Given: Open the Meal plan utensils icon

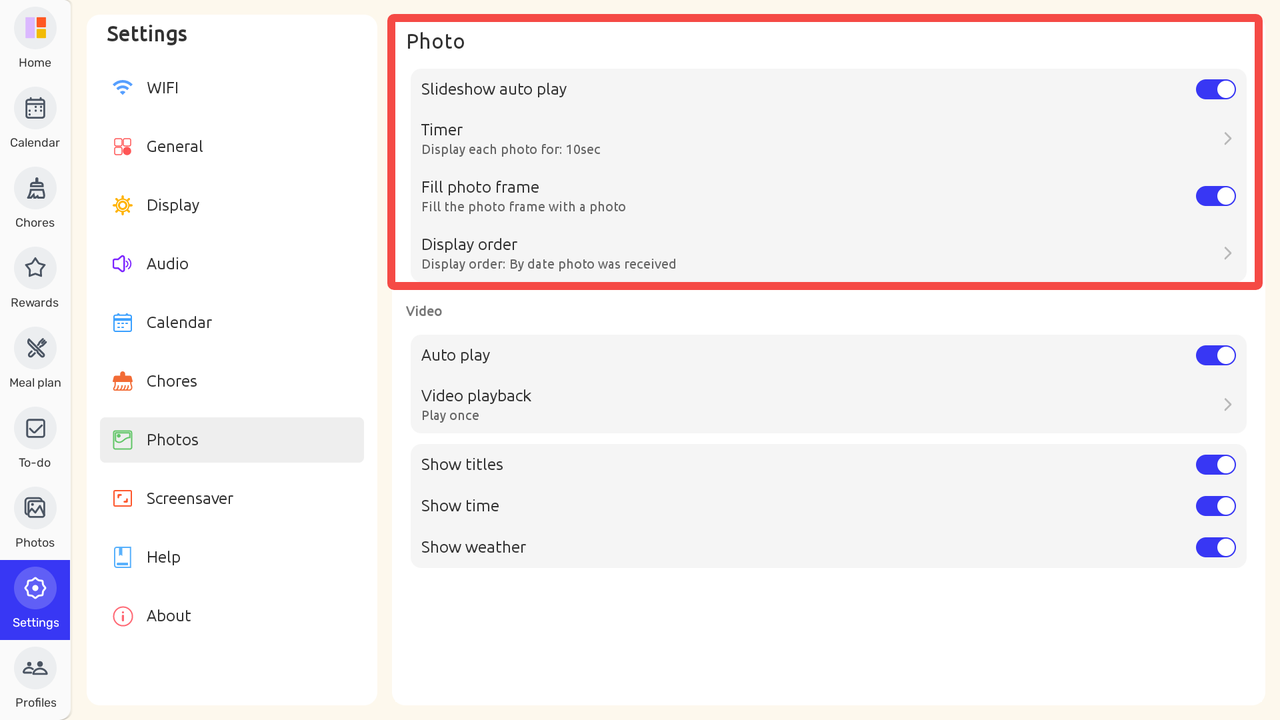Looking at the screenshot, I should click(35, 348).
